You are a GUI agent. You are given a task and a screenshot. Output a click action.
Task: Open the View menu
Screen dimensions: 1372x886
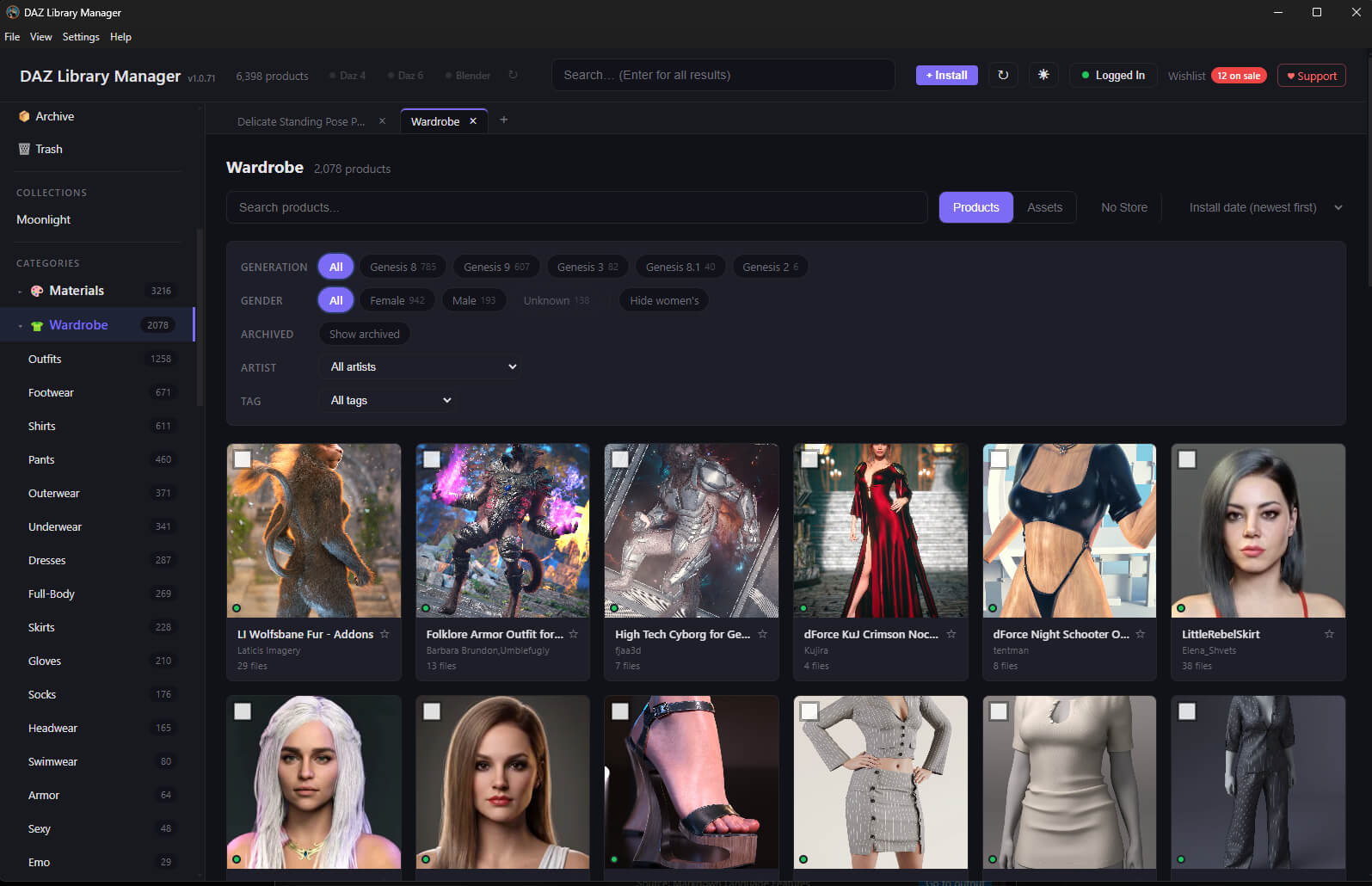tap(40, 37)
